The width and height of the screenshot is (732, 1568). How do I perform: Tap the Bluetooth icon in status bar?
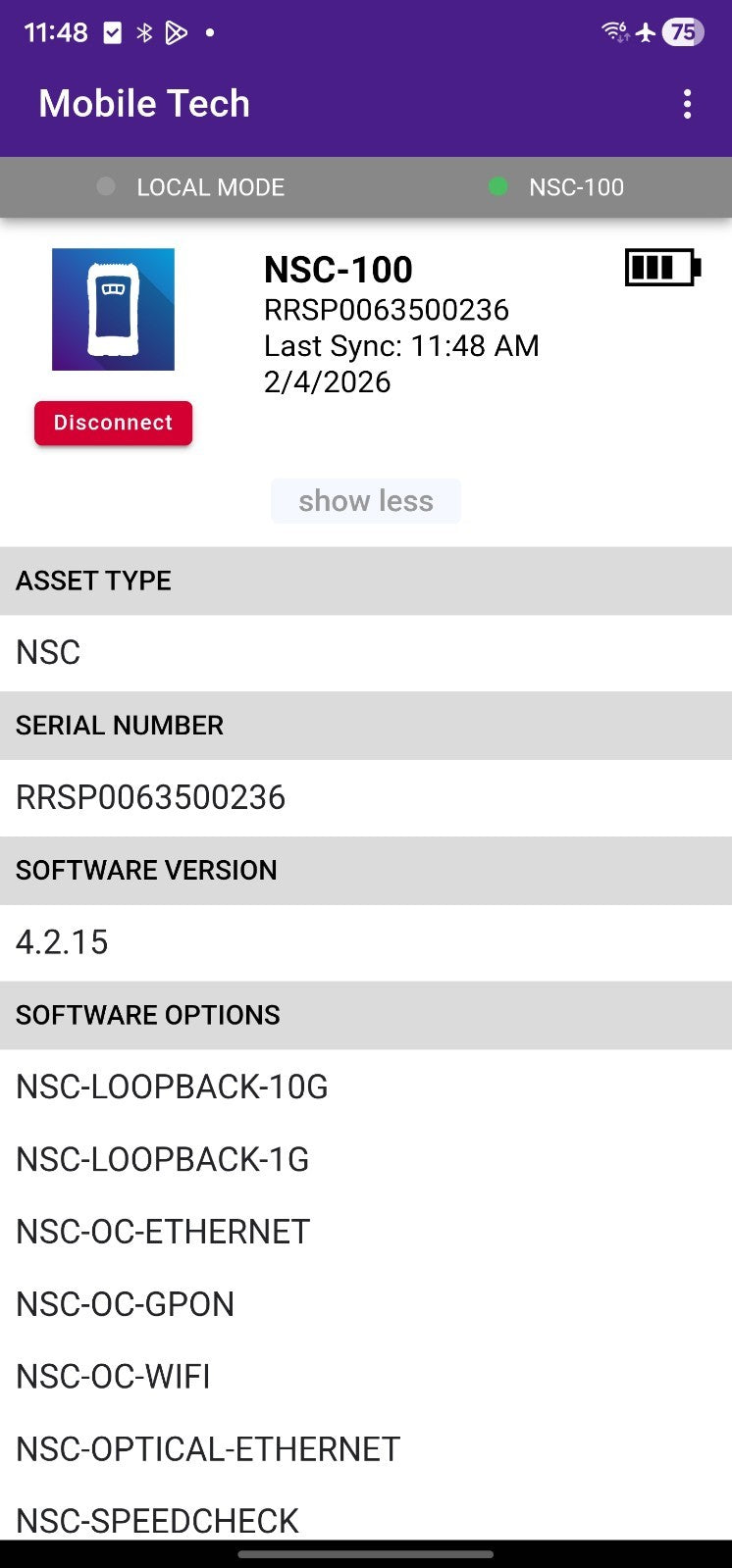pos(144,32)
